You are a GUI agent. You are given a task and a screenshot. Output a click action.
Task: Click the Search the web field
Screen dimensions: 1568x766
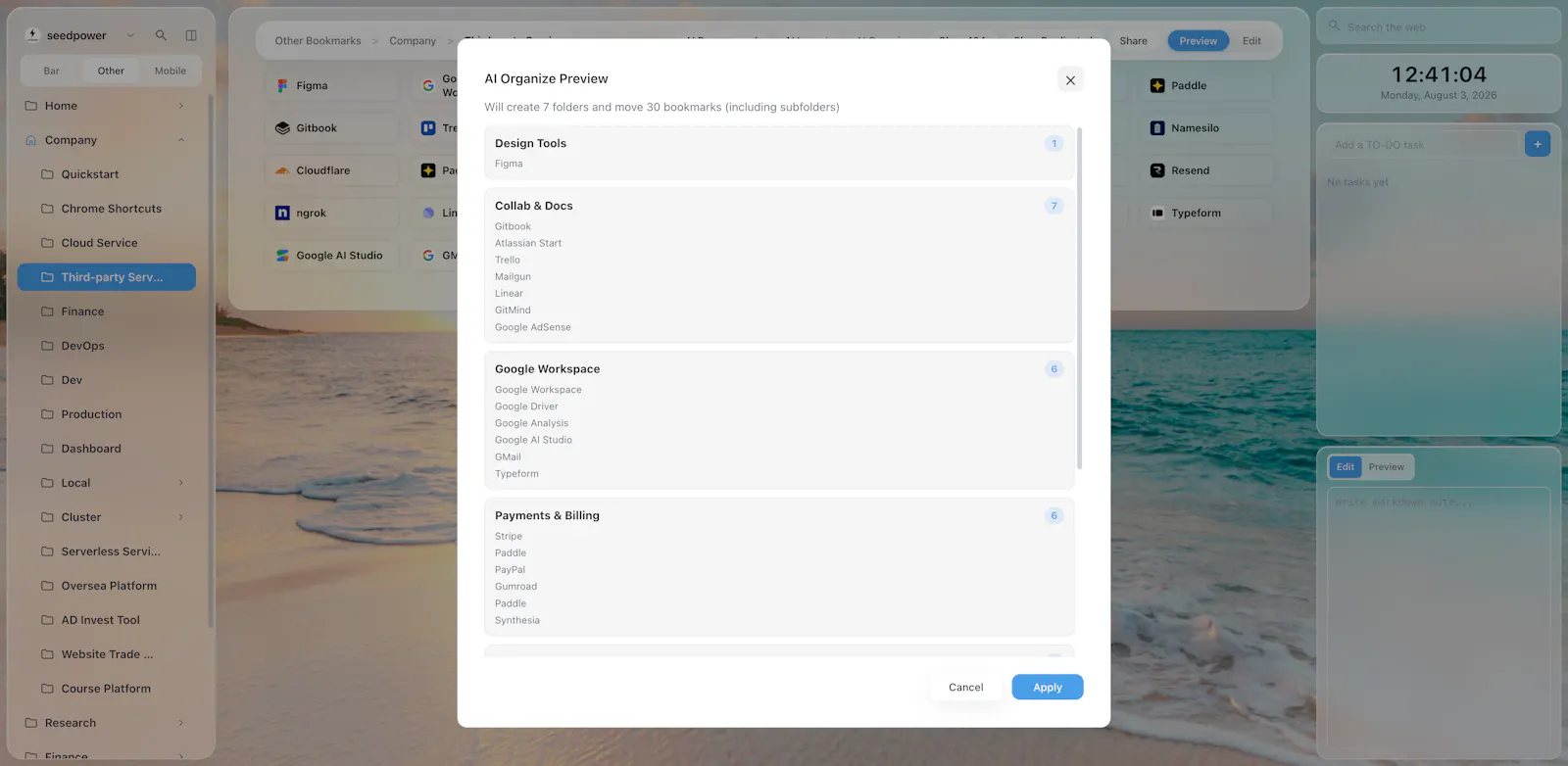(1439, 26)
